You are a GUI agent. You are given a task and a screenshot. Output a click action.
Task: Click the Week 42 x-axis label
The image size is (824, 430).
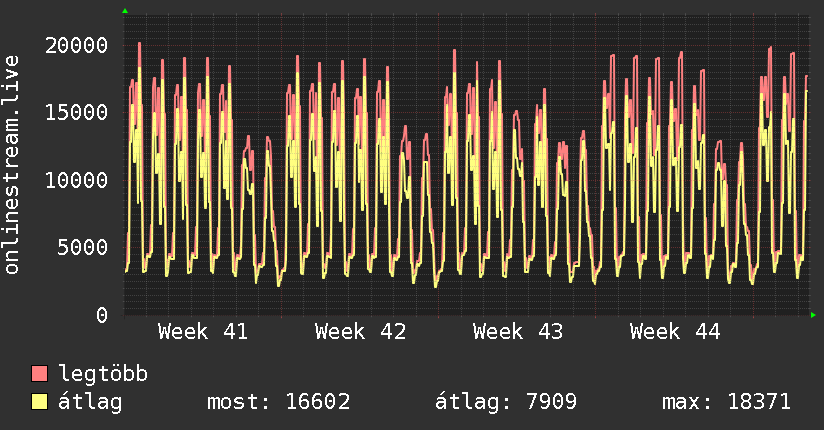(x=360, y=332)
